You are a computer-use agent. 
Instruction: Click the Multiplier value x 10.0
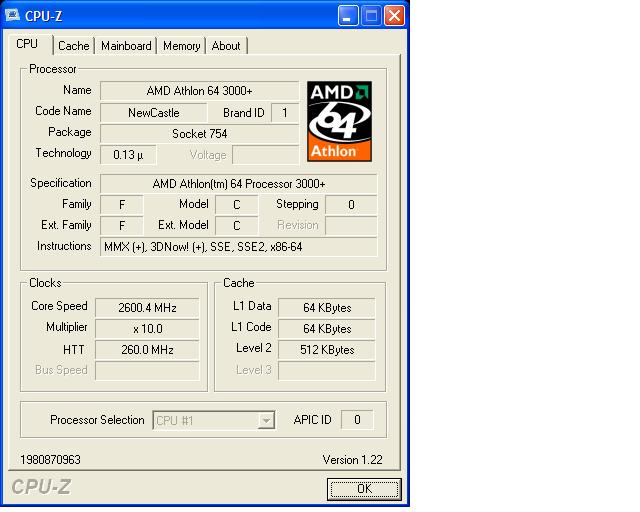(x=146, y=328)
